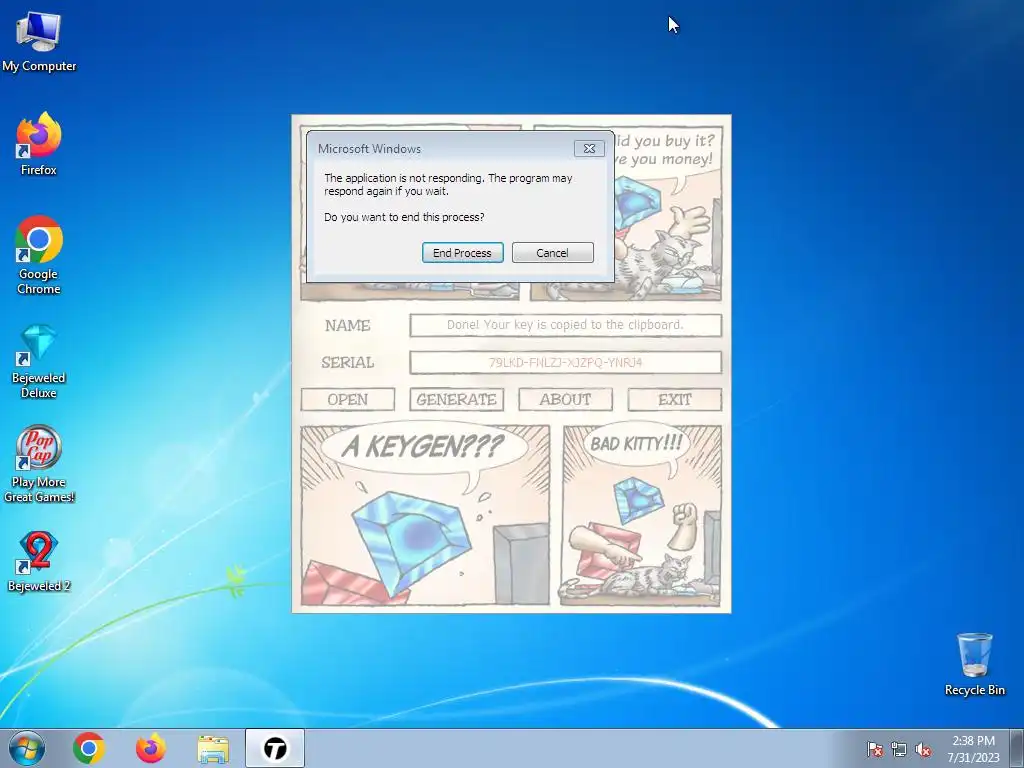Screen dimensions: 1024x768
Task: Click the A KEYGEN??? comic panel
Action: 425,515
